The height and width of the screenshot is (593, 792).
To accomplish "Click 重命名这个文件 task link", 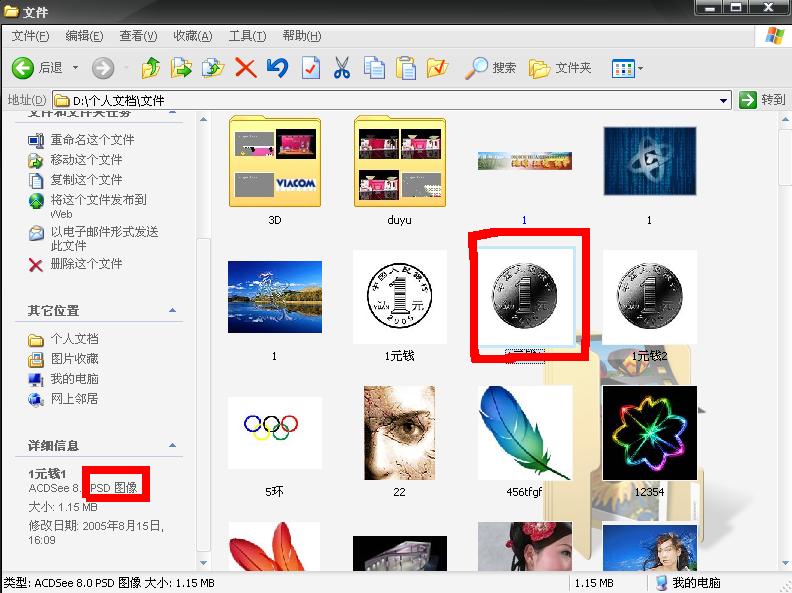I will coord(81,139).
